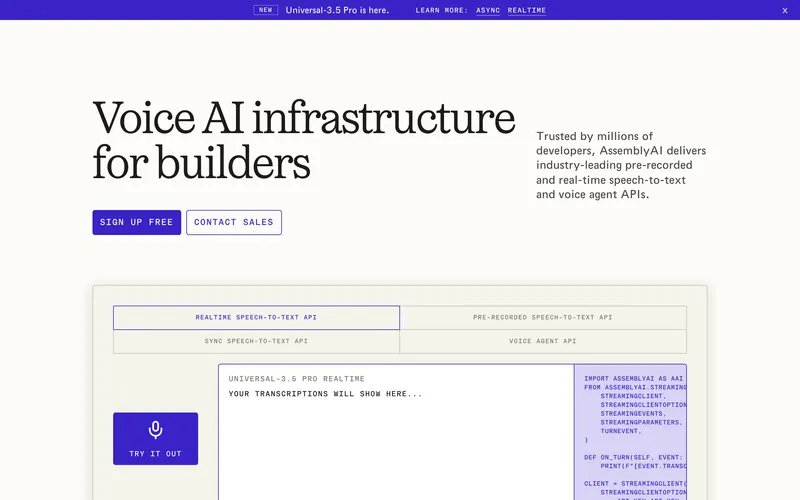Click the NEW badge in banner
This screenshot has height=500, width=800.
pyautogui.click(x=266, y=10)
